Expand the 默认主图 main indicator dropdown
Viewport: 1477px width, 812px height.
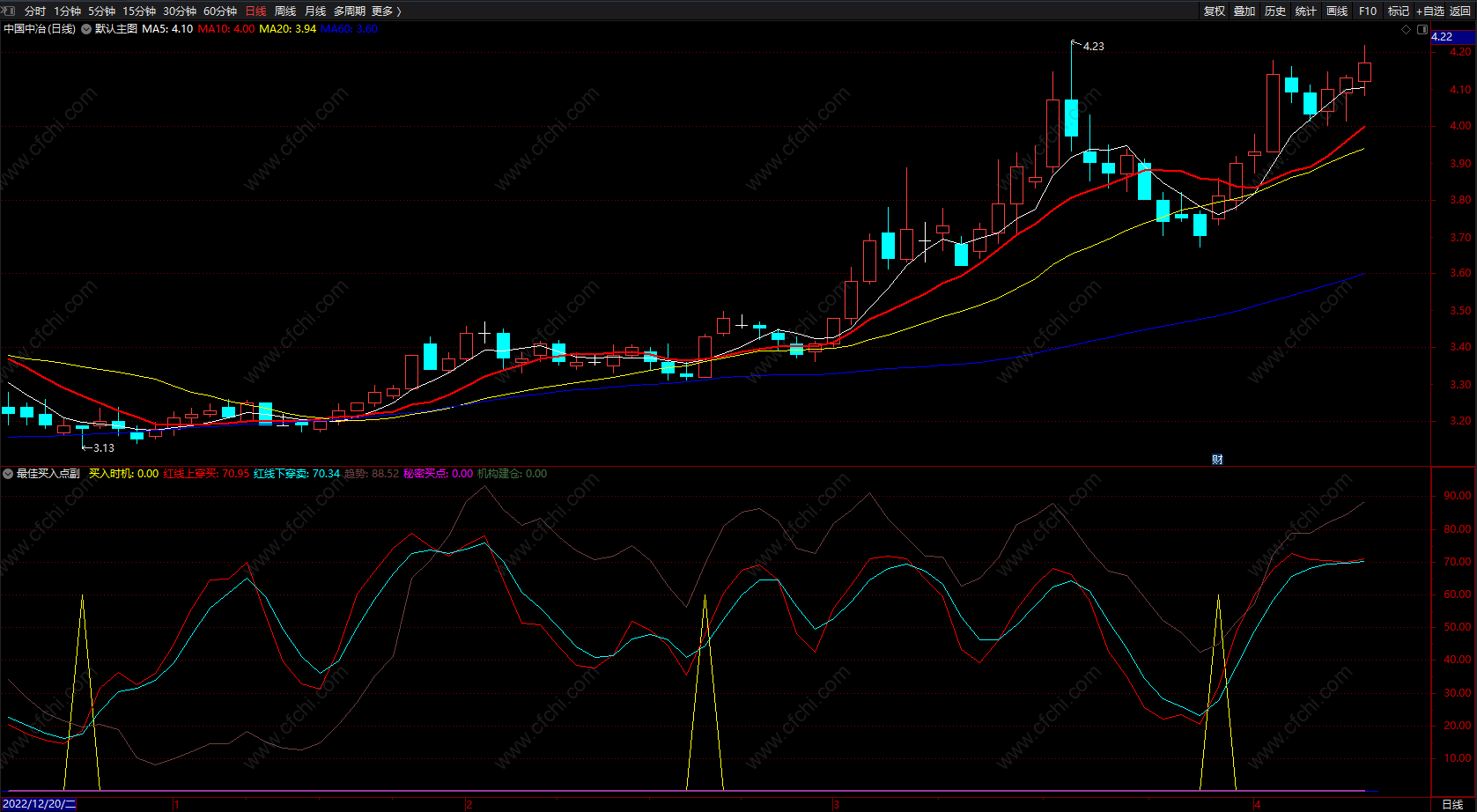click(x=86, y=29)
